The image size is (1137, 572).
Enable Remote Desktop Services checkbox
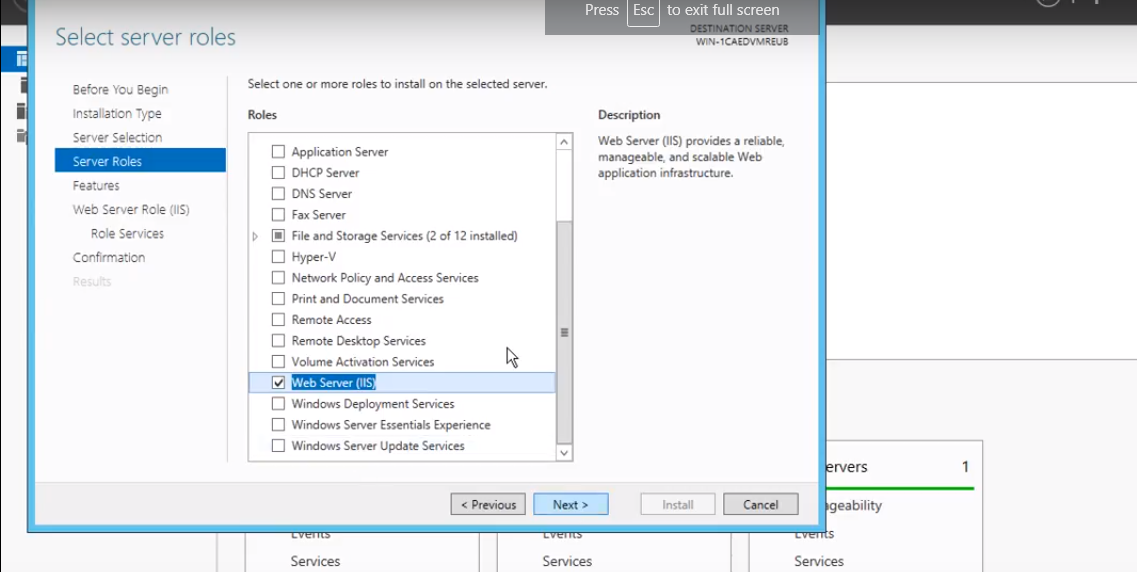click(278, 341)
